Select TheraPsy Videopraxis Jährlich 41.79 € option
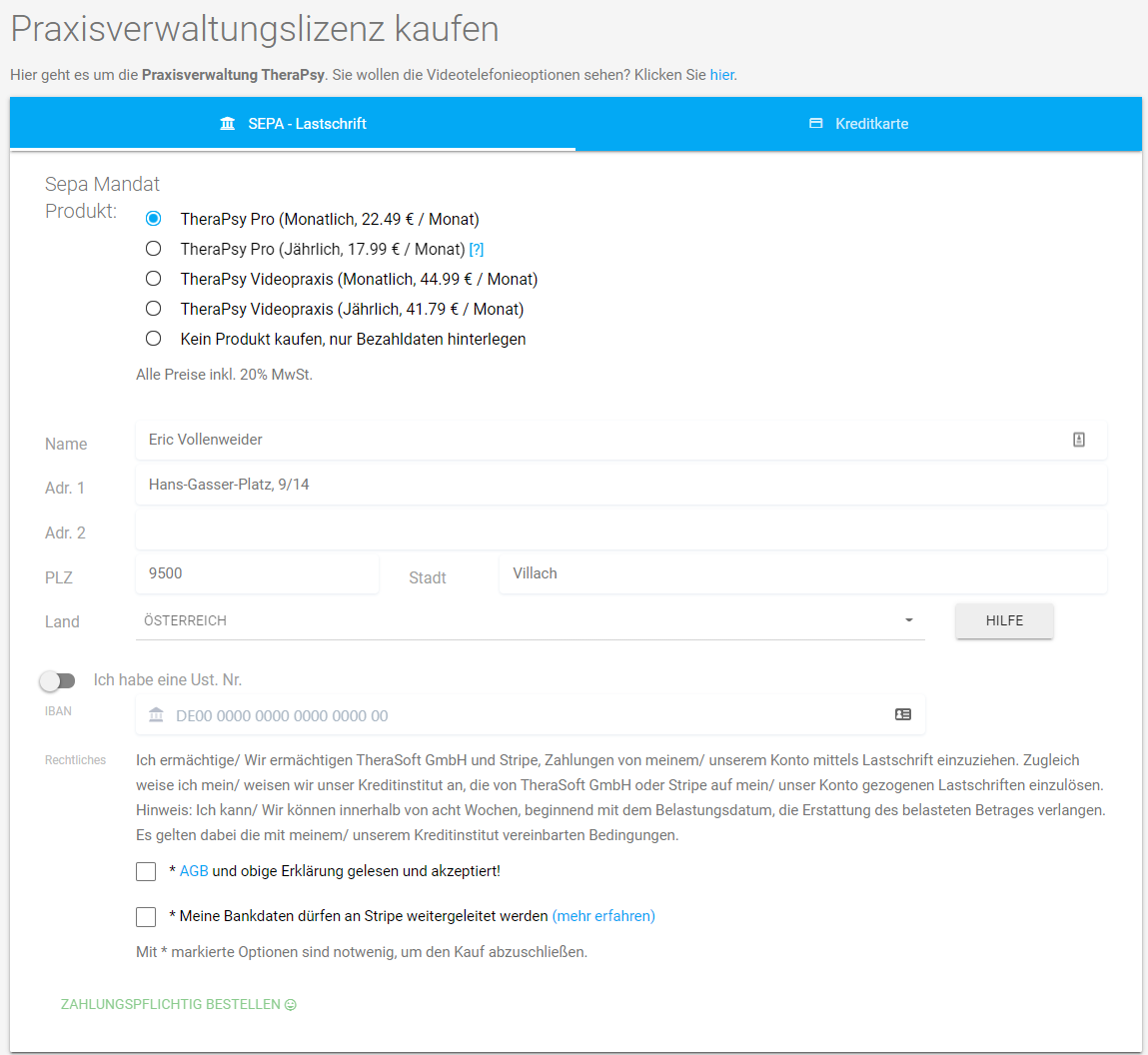Viewport: 1148px width, 1055px height. tap(153, 309)
